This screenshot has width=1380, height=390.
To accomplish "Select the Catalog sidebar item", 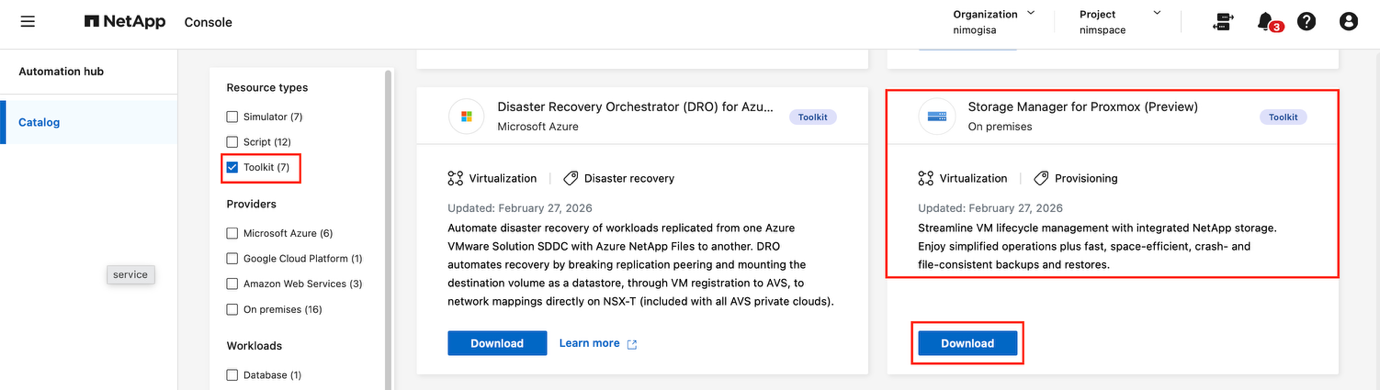I will pos(89,122).
